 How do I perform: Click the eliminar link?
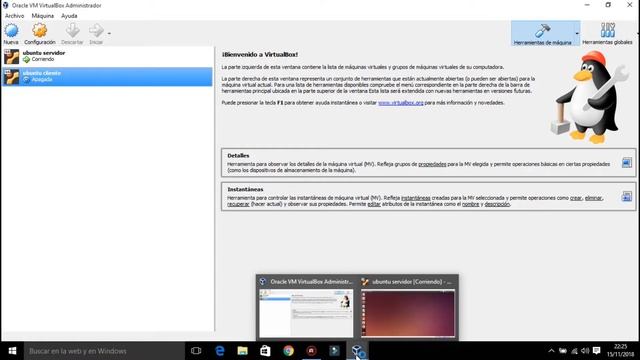tap(593, 198)
